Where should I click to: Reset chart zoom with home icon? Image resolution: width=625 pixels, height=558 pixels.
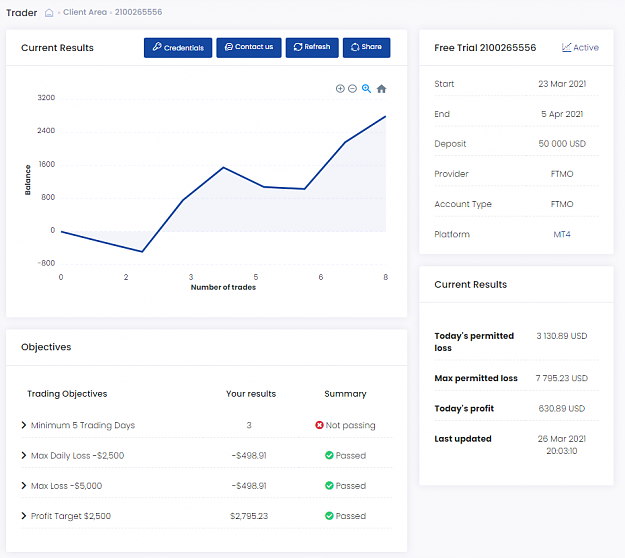381,88
